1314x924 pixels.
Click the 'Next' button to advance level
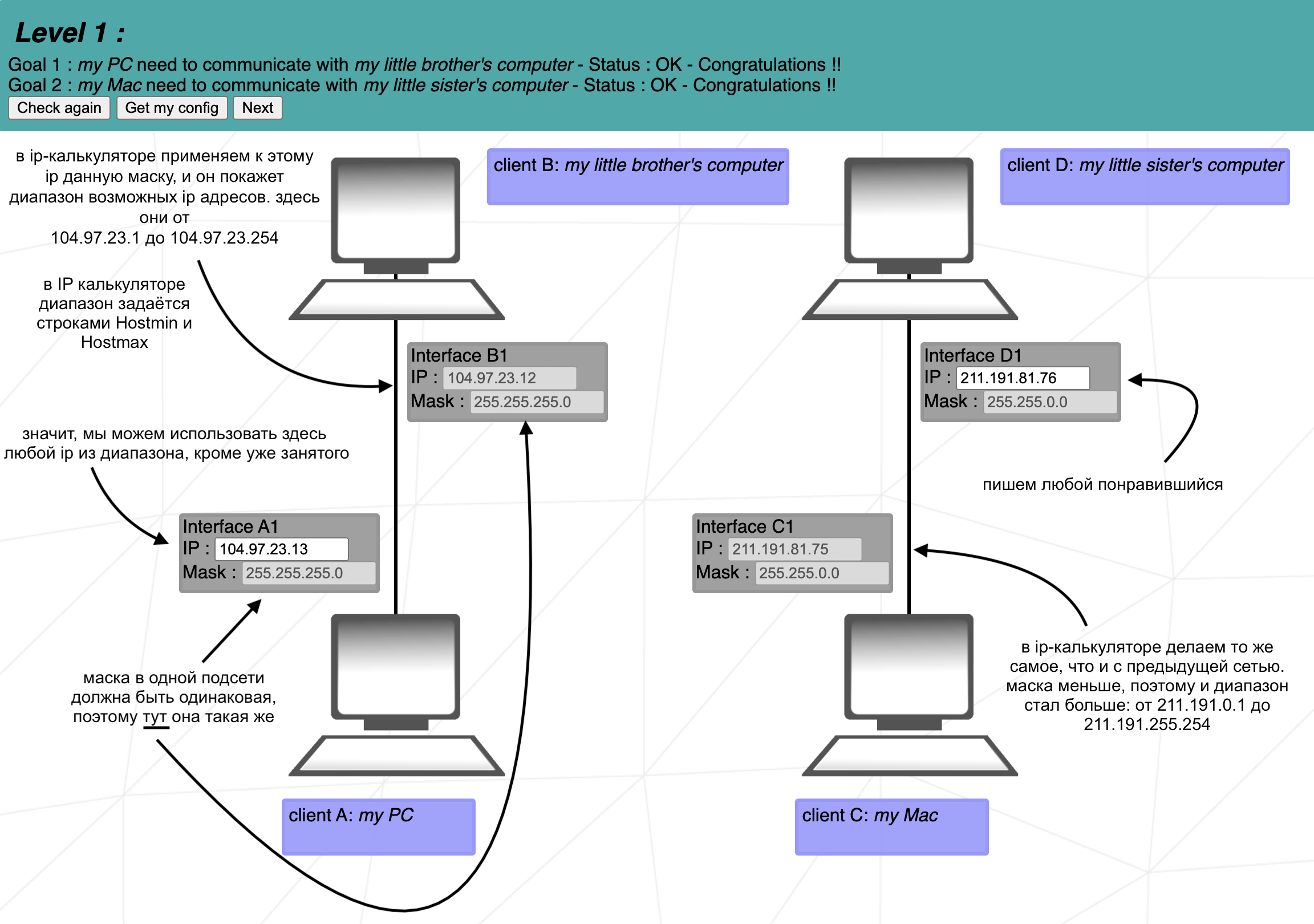tap(257, 108)
